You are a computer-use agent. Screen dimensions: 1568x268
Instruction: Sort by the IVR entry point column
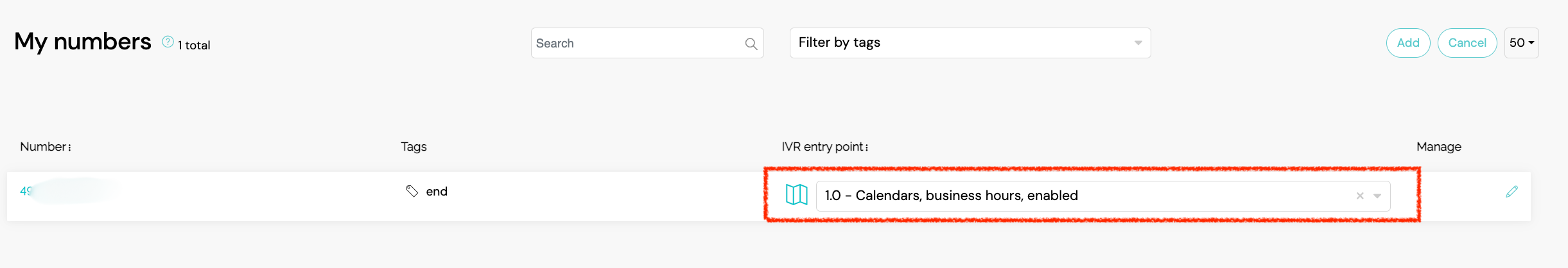coord(824,147)
